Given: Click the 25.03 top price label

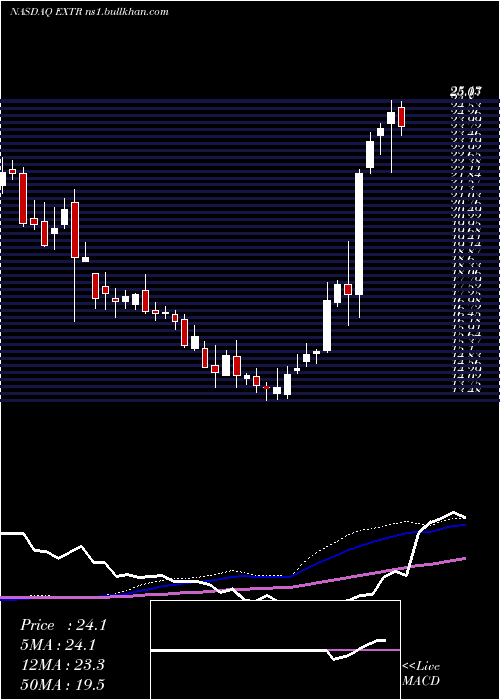Looking at the screenshot, I should pyautogui.click(x=465, y=92).
